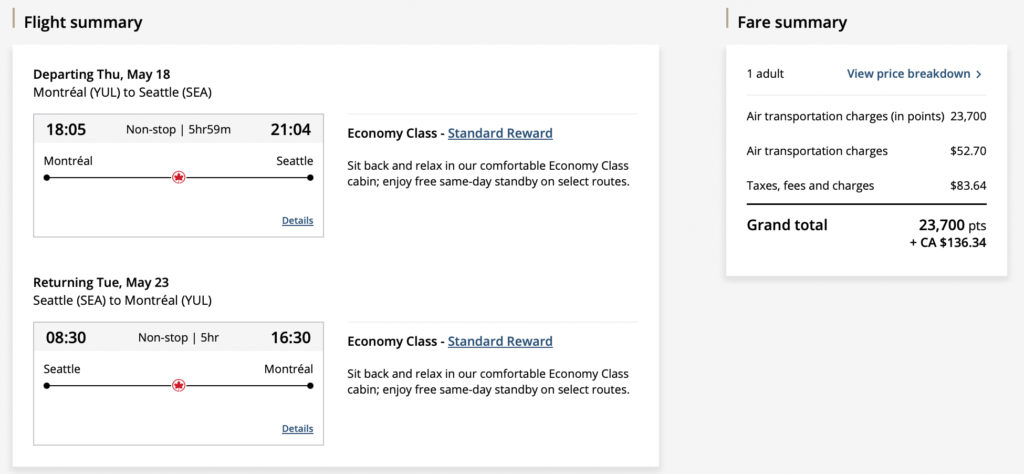Click Air Canada maple leaf icon on returning flight
1024x474 pixels.
tap(179, 385)
